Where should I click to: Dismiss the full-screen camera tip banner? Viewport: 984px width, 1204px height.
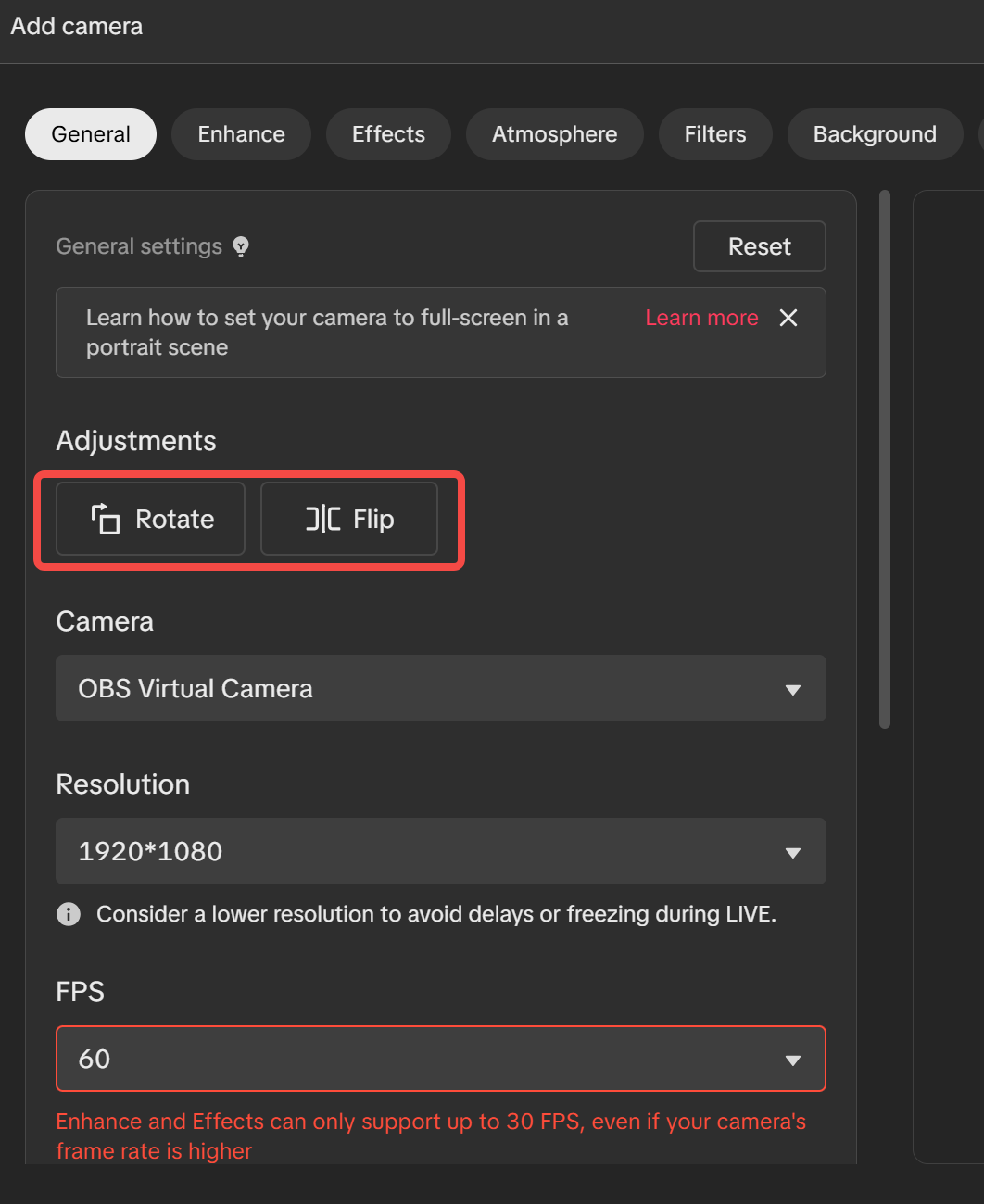(x=788, y=318)
